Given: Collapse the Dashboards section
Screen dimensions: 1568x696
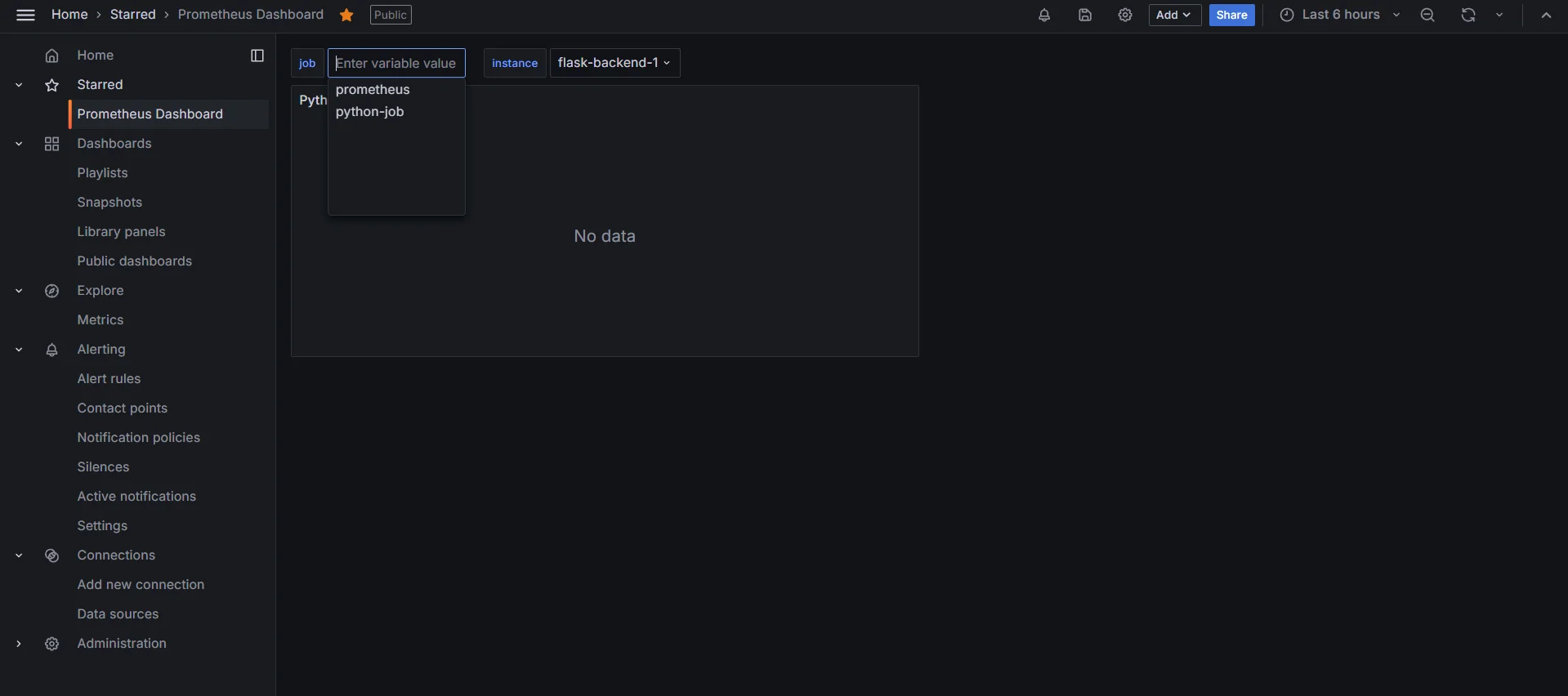Looking at the screenshot, I should (x=19, y=144).
